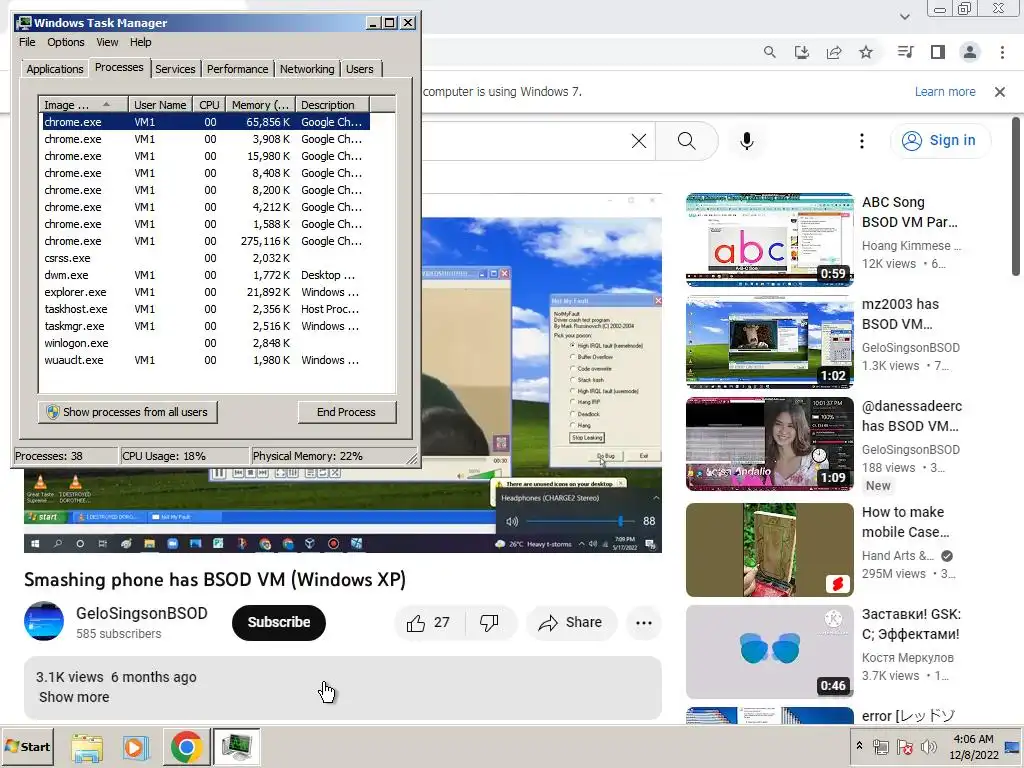Open @danessadeerc has BSOD VM video title
This screenshot has height=768, width=1024.
pyautogui.click(x=912, y=416)
